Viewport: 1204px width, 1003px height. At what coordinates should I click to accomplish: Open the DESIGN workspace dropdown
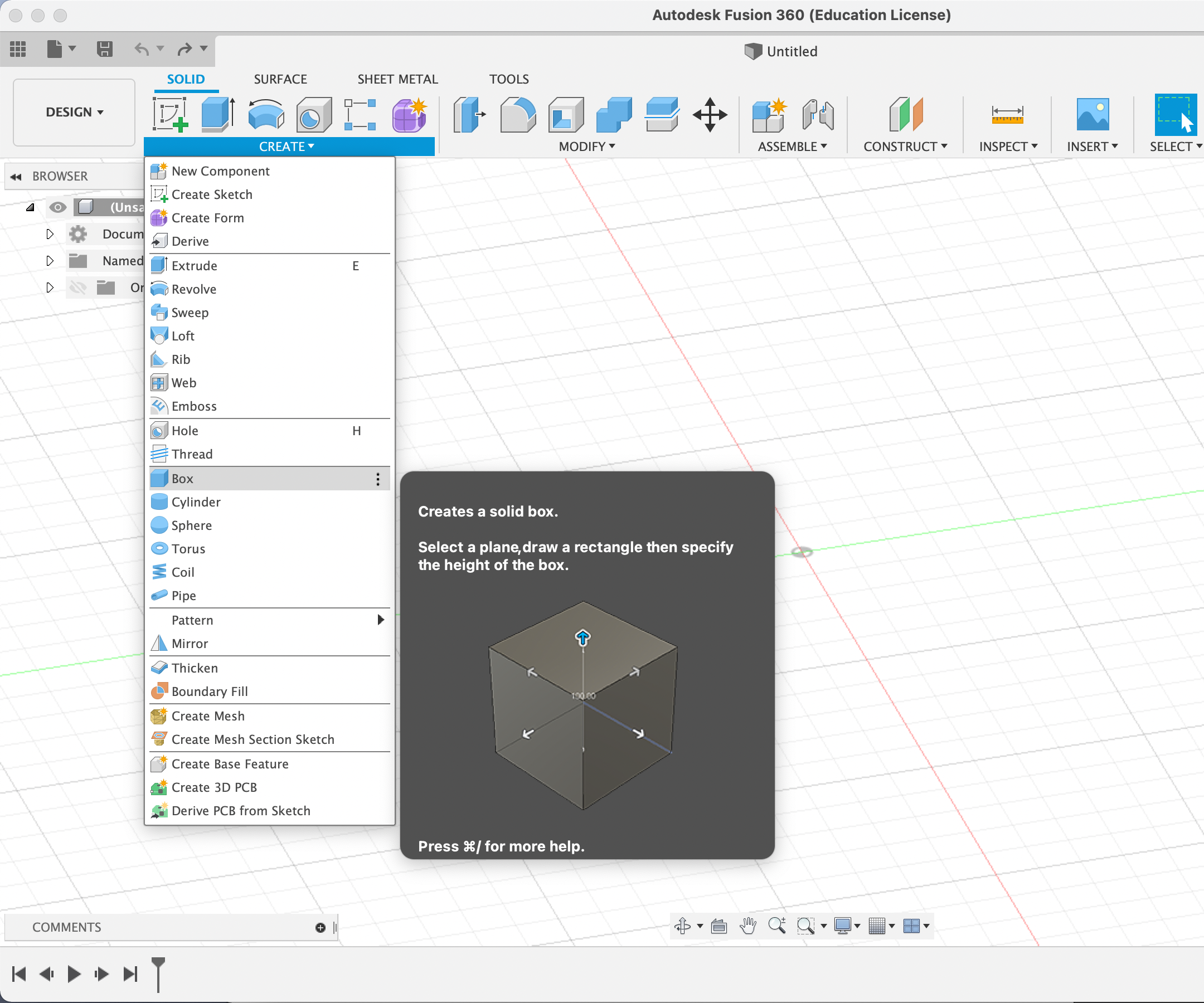(x=75, y=113)
